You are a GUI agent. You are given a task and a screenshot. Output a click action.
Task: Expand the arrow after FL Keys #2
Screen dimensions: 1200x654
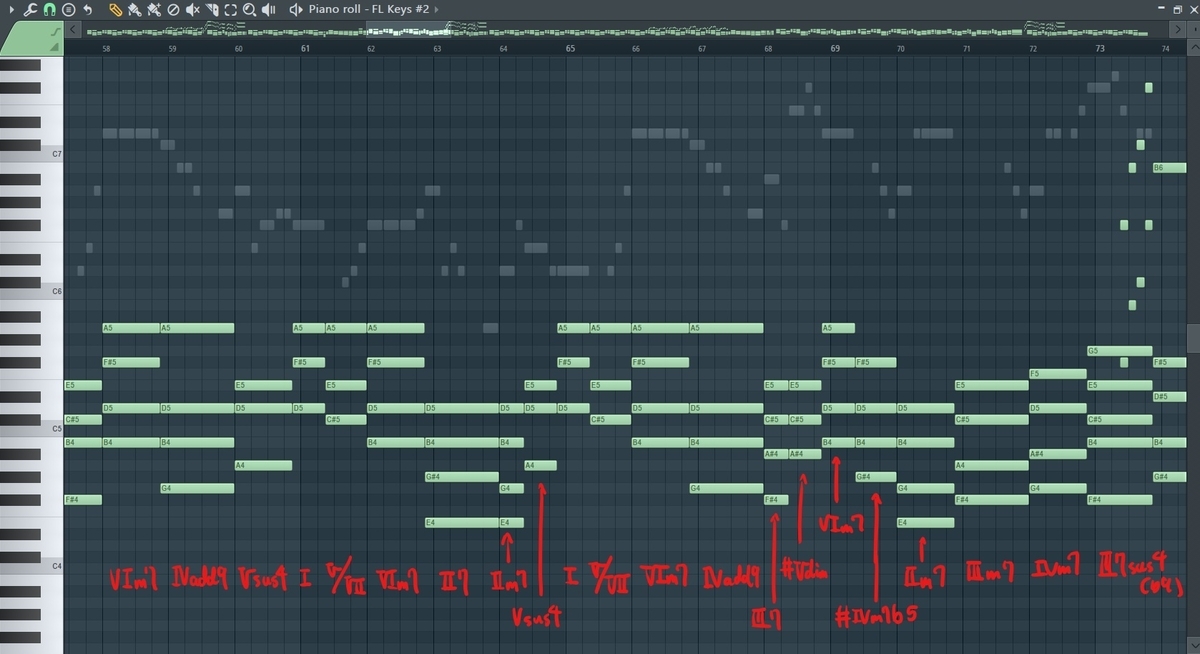click(x=436, y=9)
